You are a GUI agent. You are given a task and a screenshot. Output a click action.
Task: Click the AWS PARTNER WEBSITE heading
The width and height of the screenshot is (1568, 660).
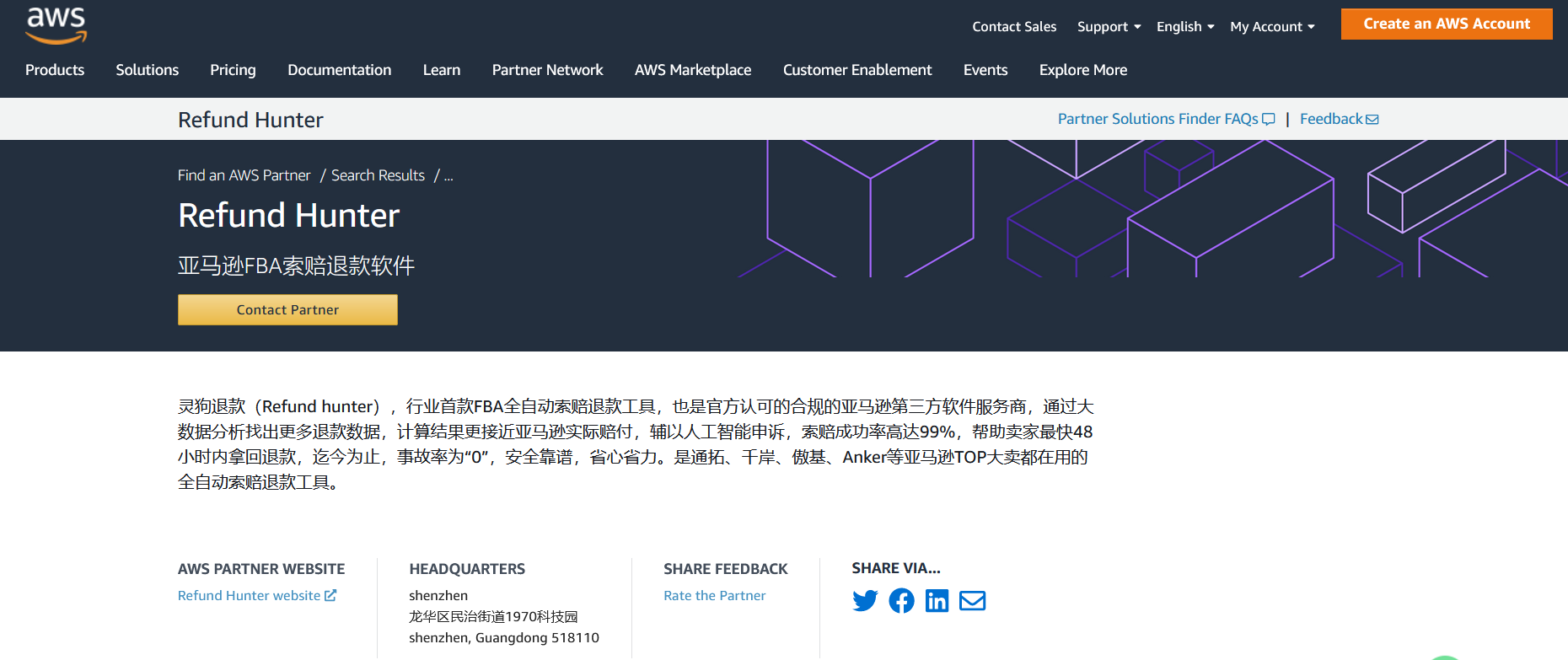(261, 569)
